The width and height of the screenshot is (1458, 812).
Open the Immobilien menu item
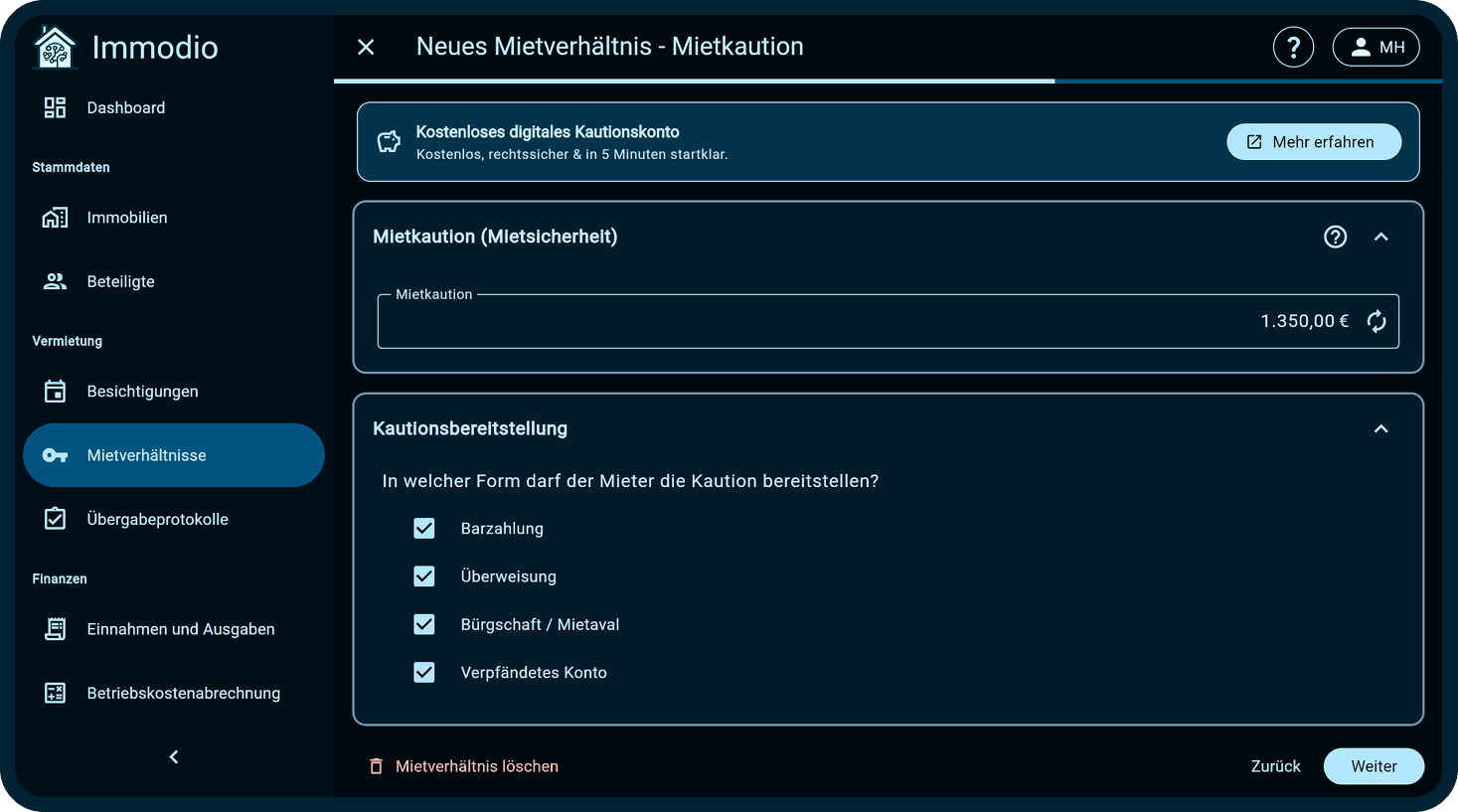pos(174,218)
